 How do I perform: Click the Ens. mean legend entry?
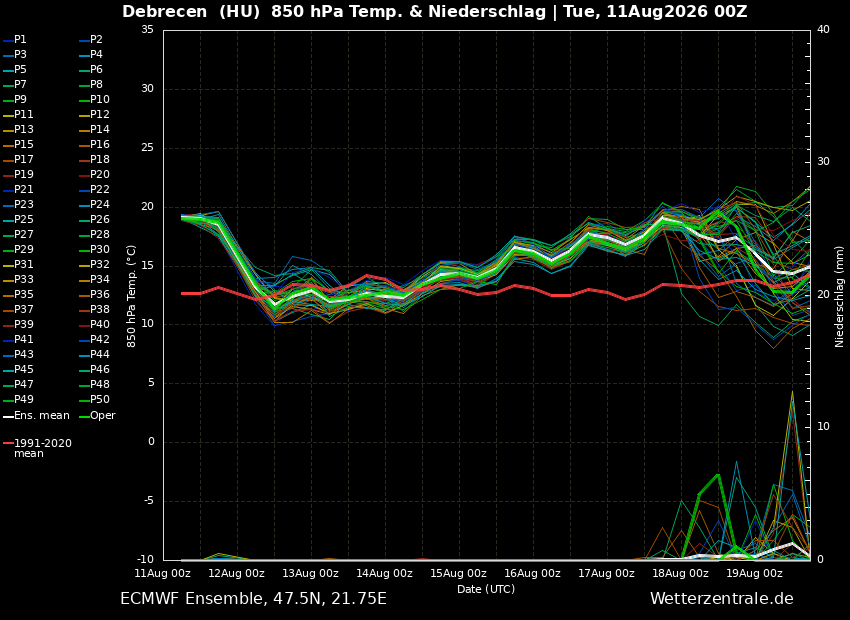[36, 416]
